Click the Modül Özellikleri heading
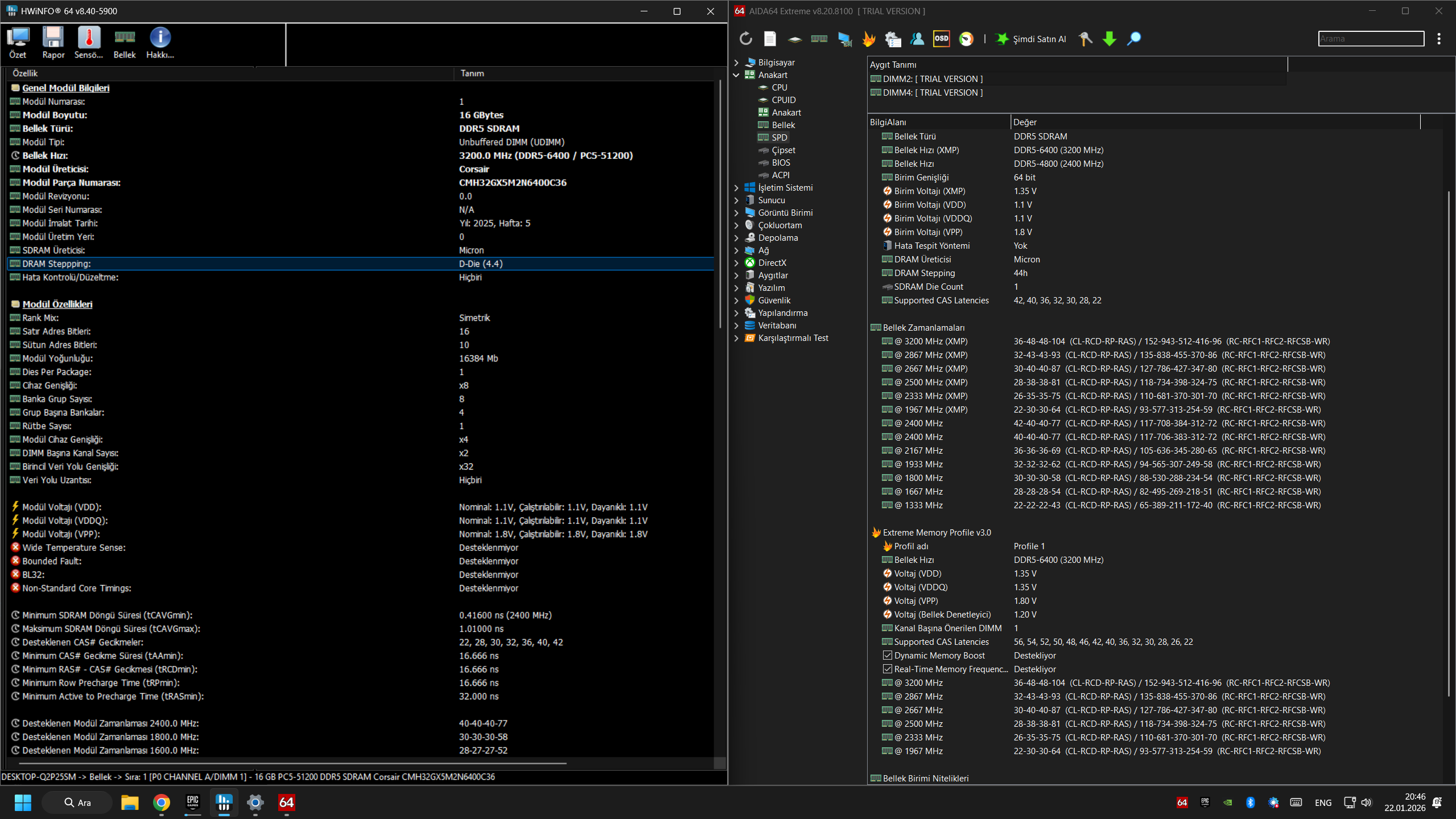The image size is (1456, 819). tap(57, 304)
